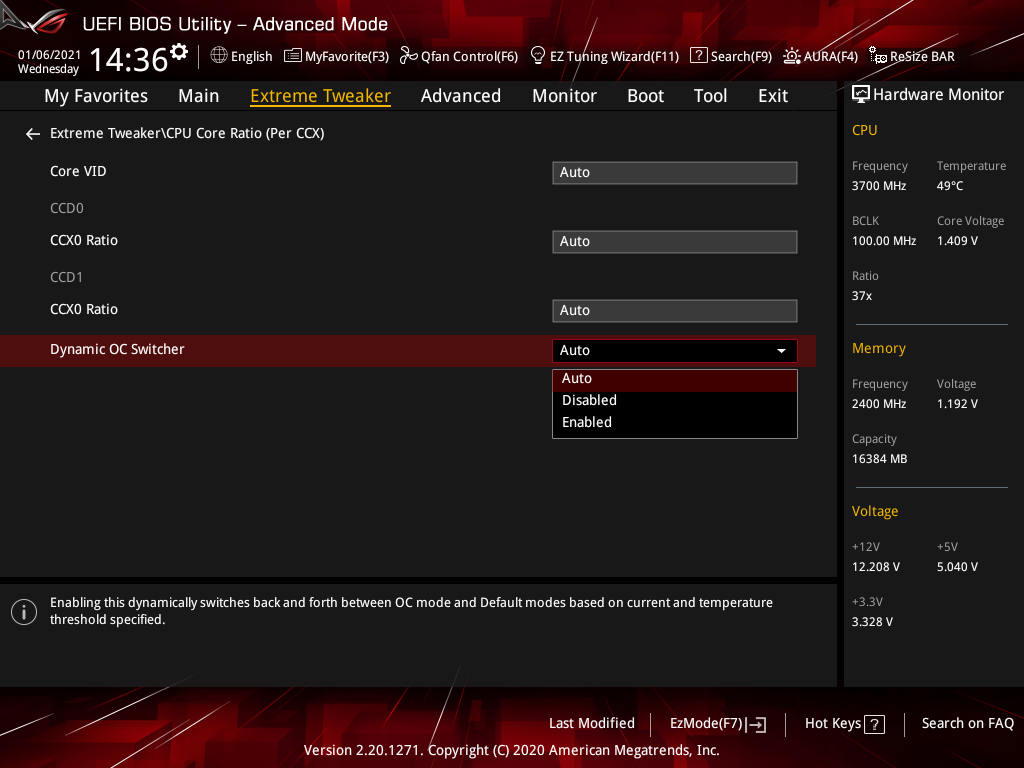Click the settings gear next to the clock
The image size is (1024, 768).
click(x=179, y=52)
